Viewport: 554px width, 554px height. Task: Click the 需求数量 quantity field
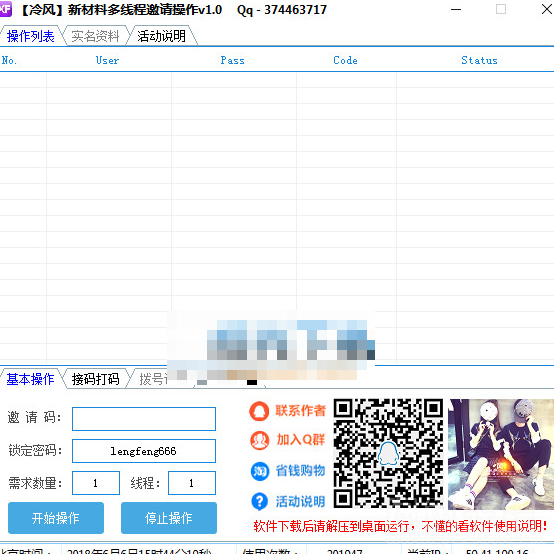(96, 483)
